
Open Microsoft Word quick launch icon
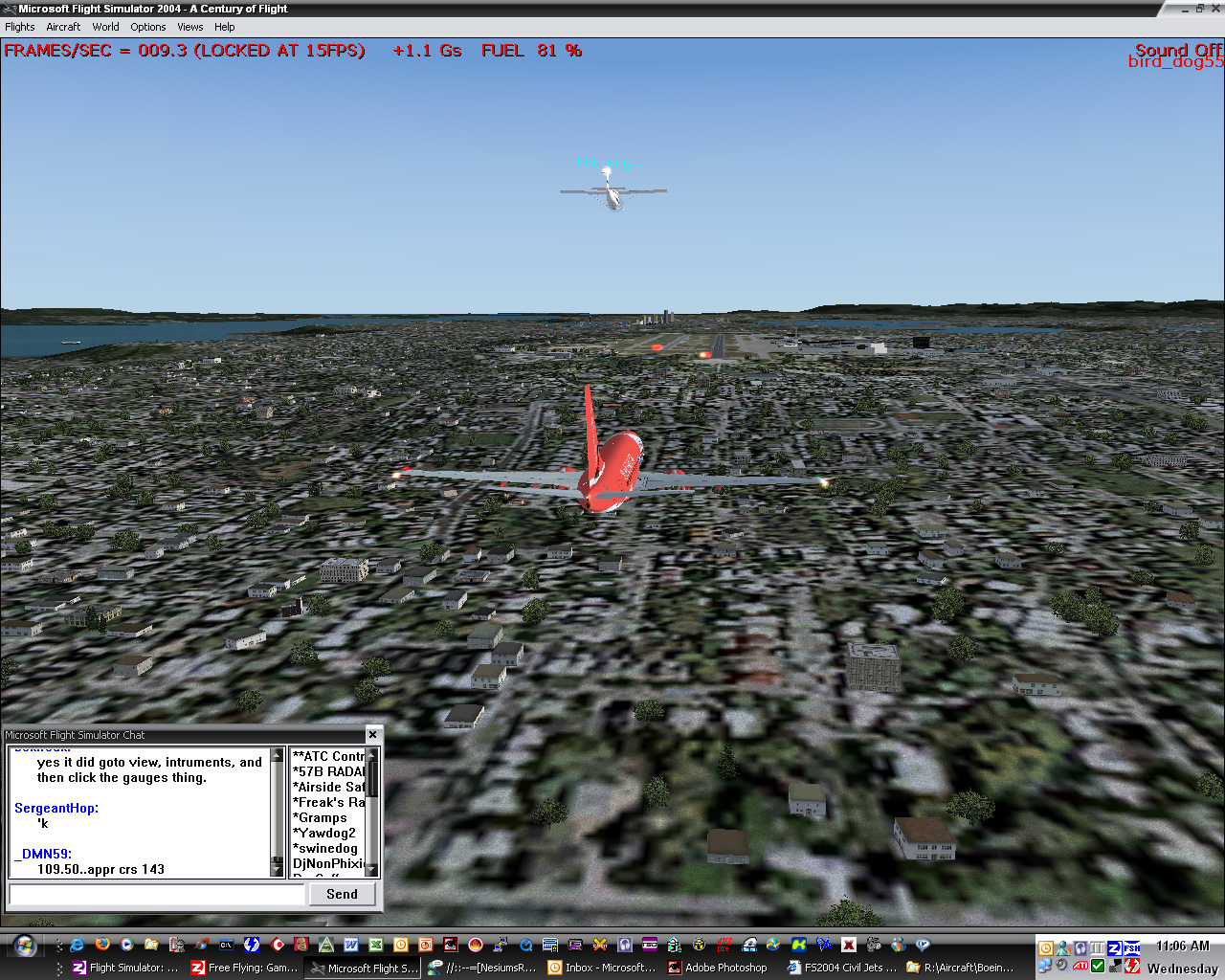pos(351,945)
